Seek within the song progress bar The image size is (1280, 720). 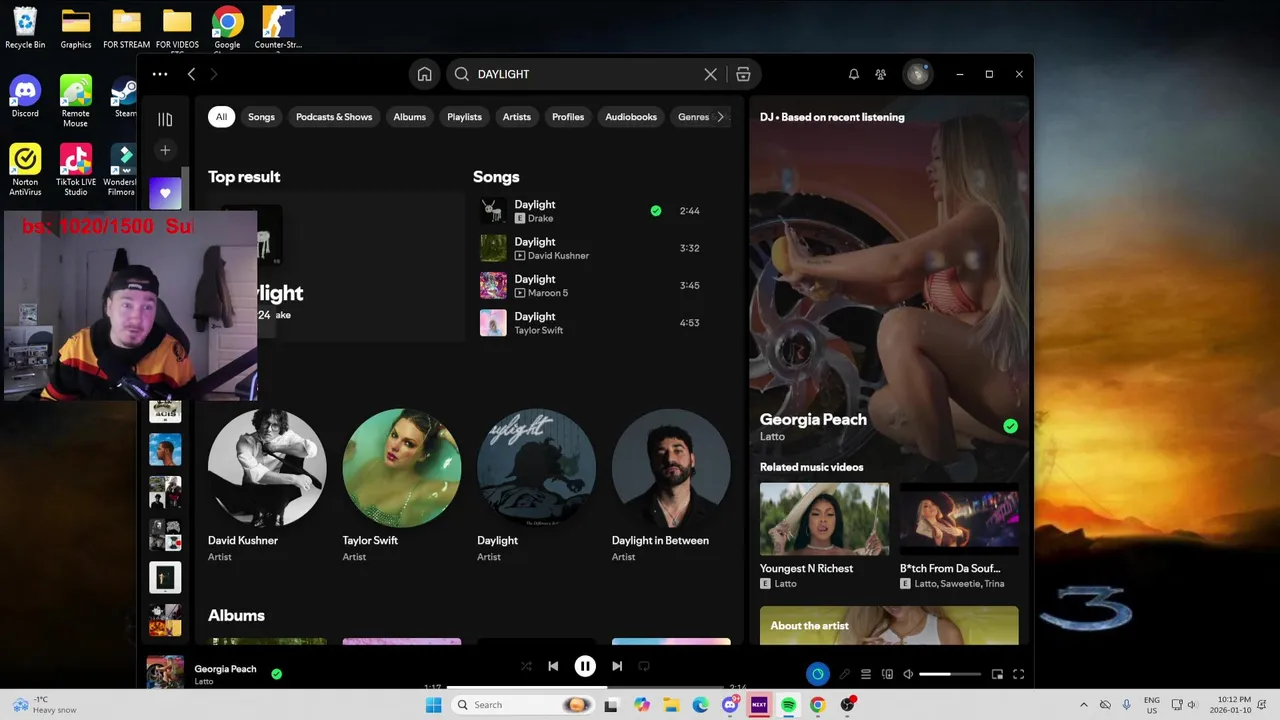[x=585, y=687]
